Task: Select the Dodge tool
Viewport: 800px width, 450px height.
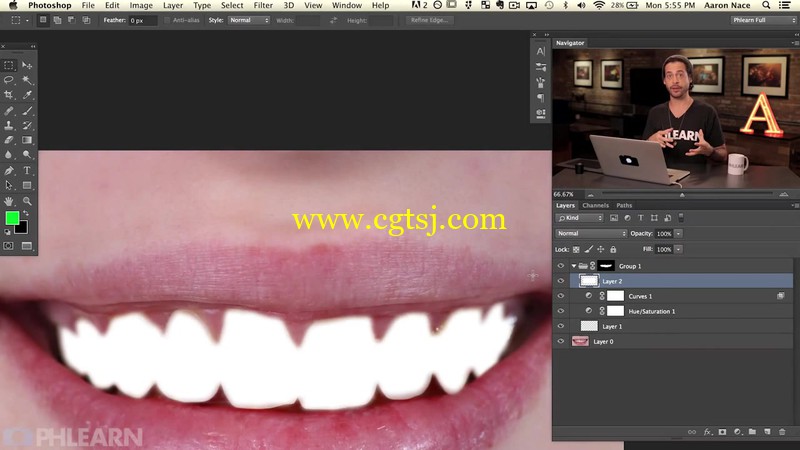Action: [x=27, y=155]
